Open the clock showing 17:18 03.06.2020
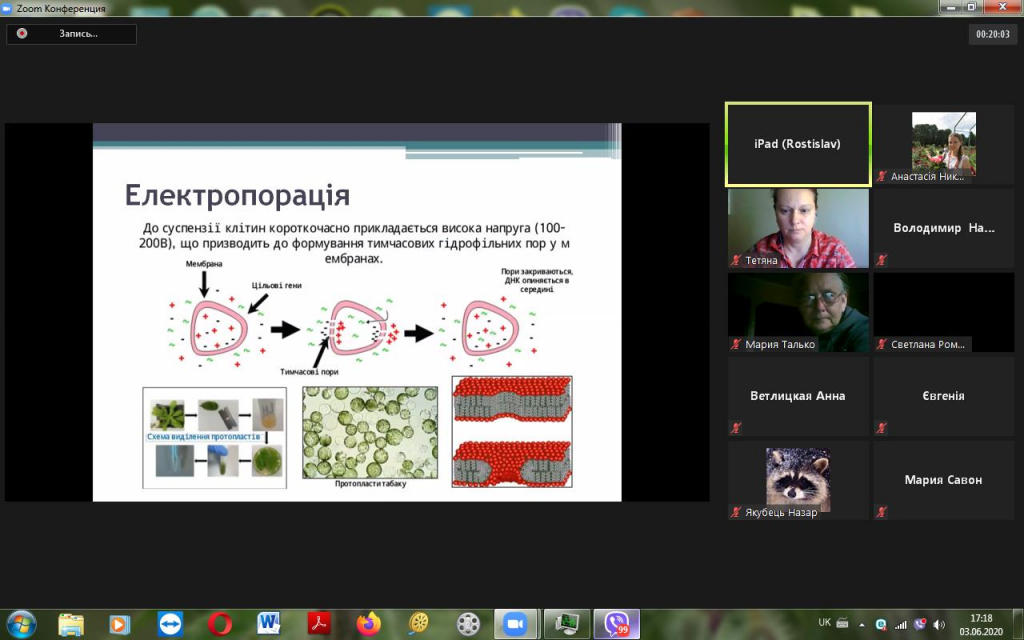This screenshot has height=640, width=1024. tap(981, 624)
